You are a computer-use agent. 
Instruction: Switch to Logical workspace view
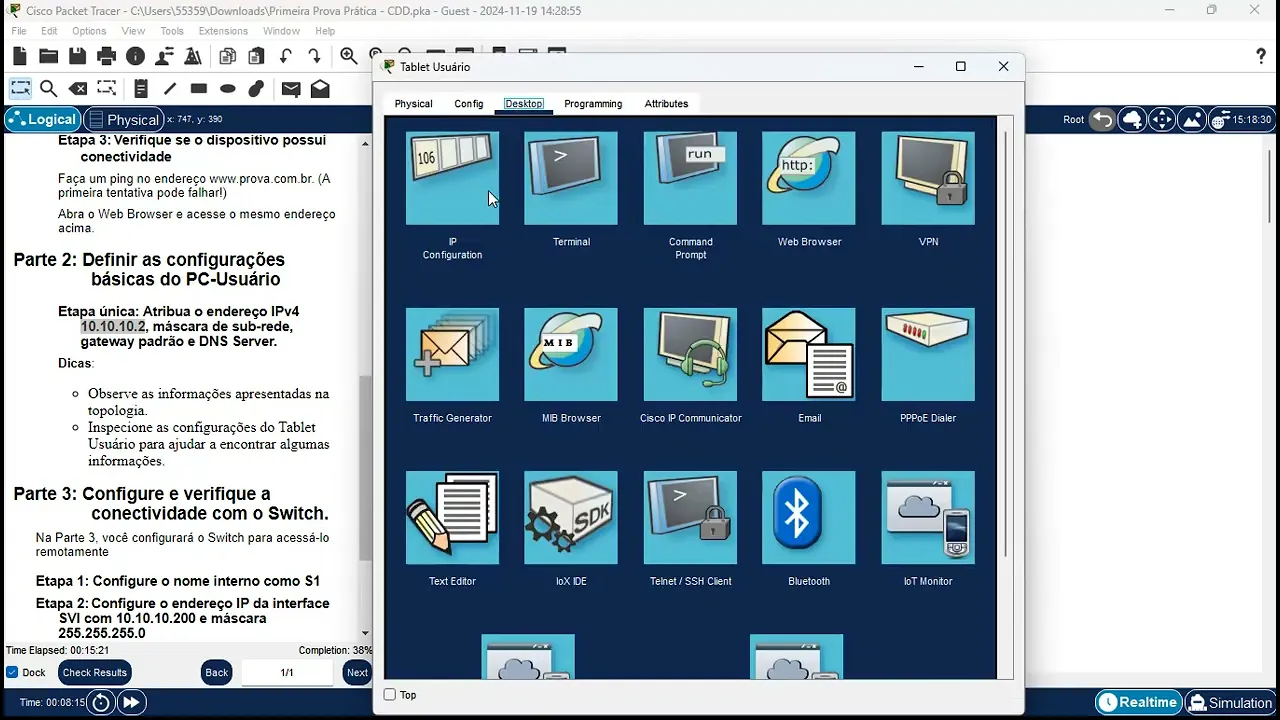[x=42, y=119]
